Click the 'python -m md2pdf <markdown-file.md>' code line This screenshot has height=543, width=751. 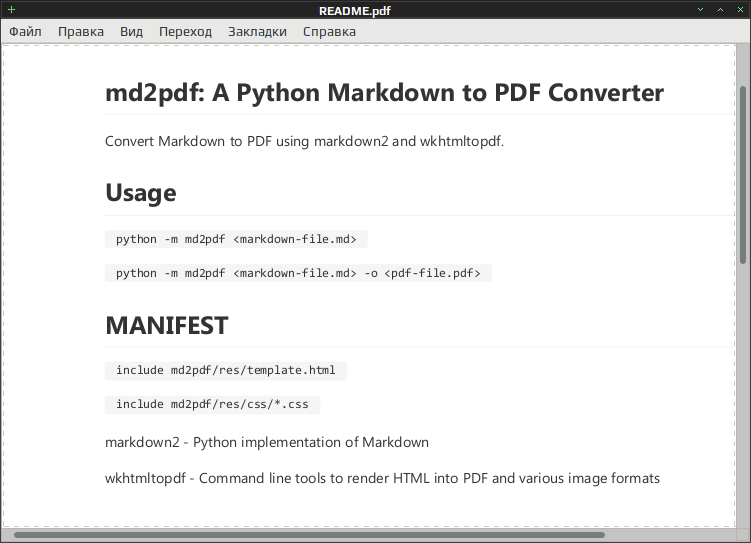click(236, 239)
